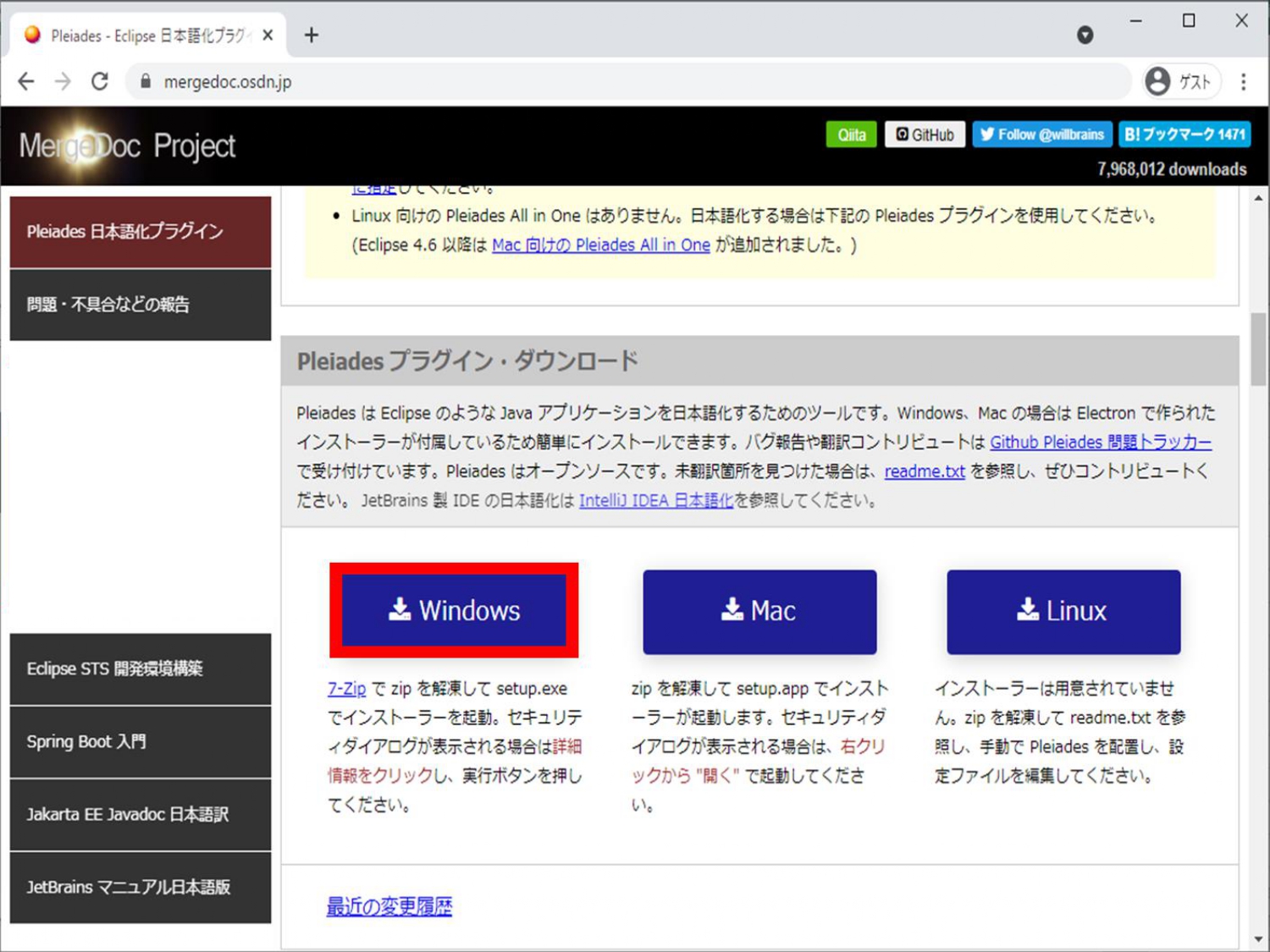This screenshot has height=952, width=1270.
Task: Reload the page with the refresh icon
Action: click(99, 81)
